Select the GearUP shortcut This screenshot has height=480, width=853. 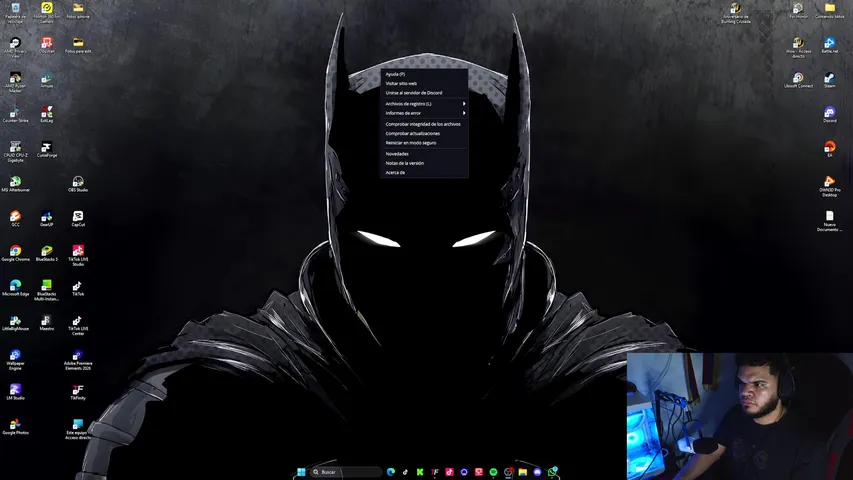47,219
